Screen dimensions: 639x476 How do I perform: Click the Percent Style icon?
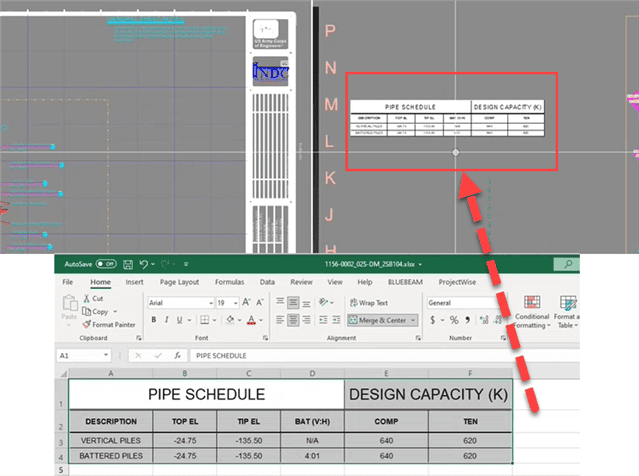[x=454, y=320]
